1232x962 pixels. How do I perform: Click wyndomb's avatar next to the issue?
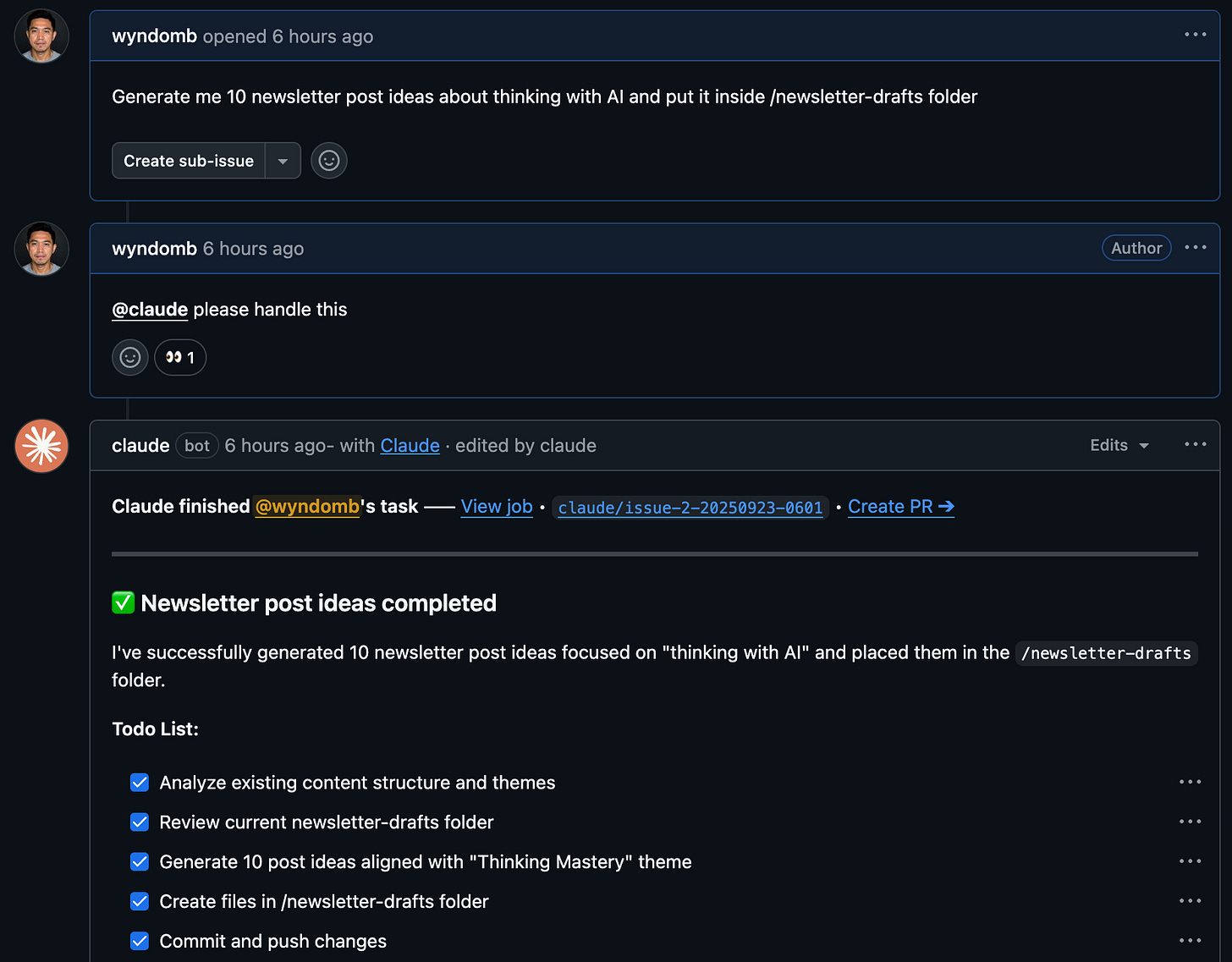pyautogui.click(x=41, y=36)
